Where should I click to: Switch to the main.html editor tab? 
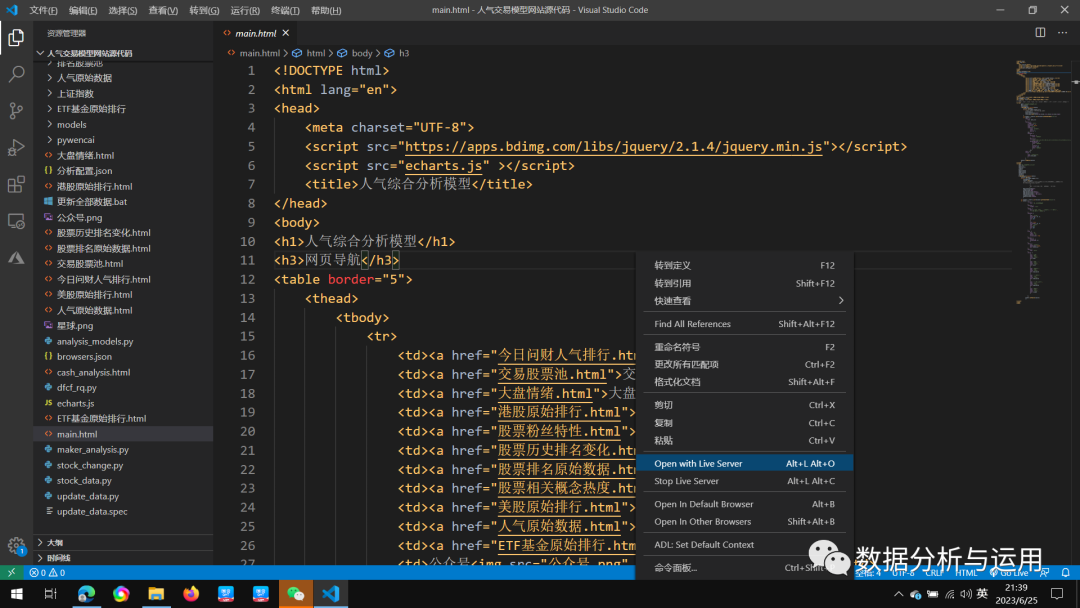tap(256, 33)
